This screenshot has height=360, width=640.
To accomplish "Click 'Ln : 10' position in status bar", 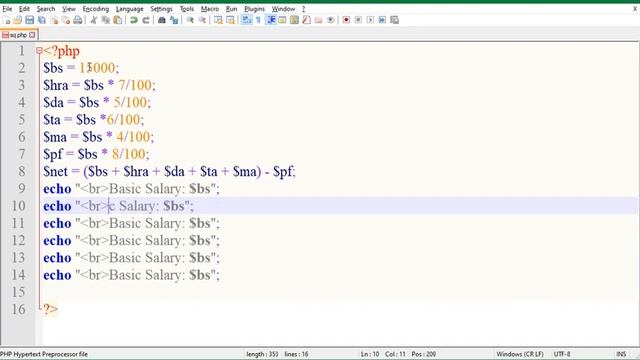I will click(370, 354).
